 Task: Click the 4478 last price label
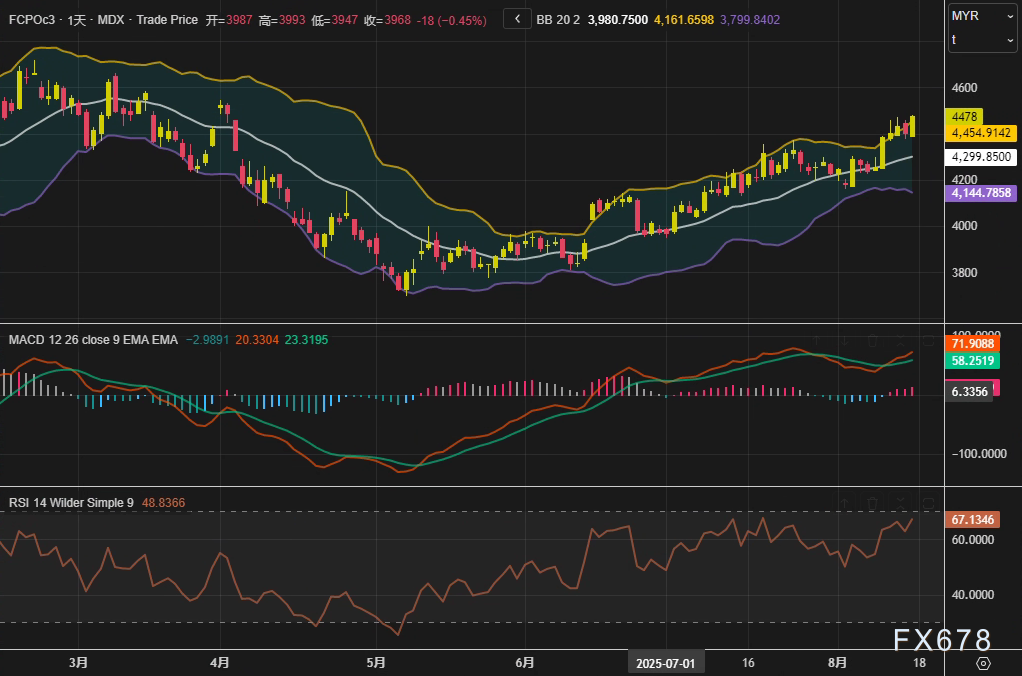click(x=966, y=117)
